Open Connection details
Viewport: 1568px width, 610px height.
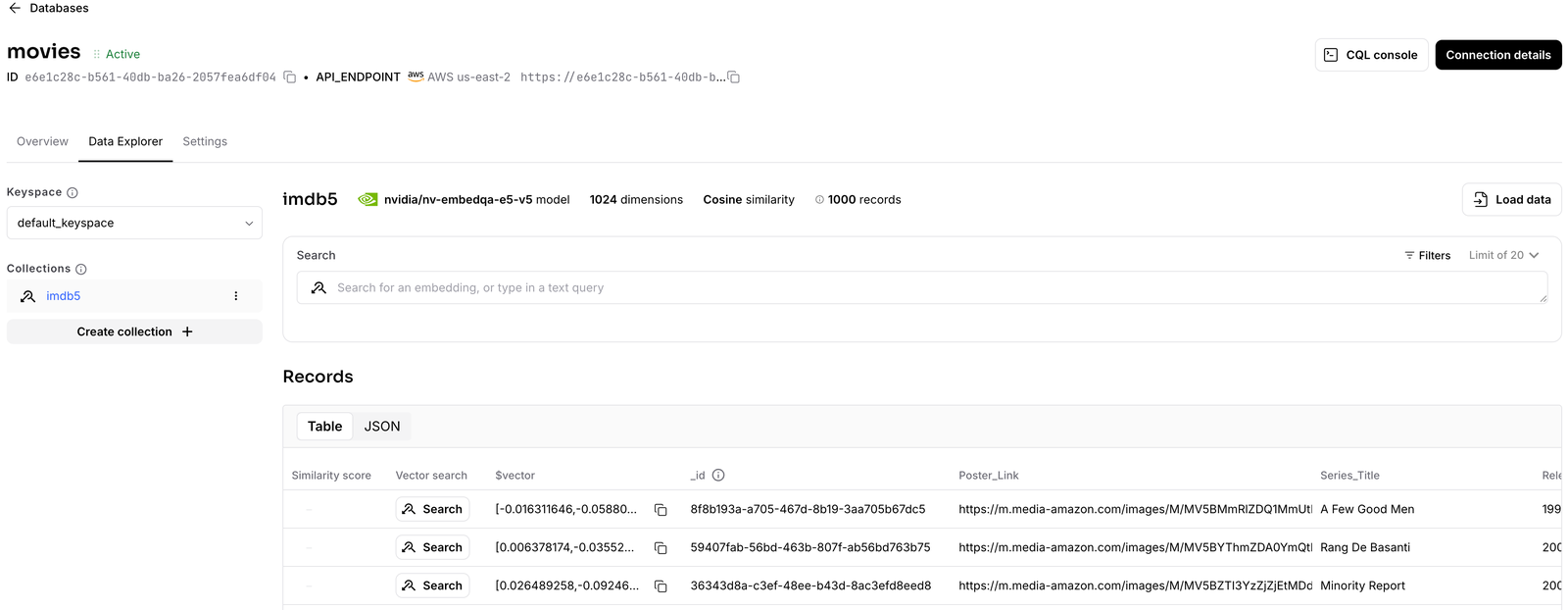coord(1497,55)
